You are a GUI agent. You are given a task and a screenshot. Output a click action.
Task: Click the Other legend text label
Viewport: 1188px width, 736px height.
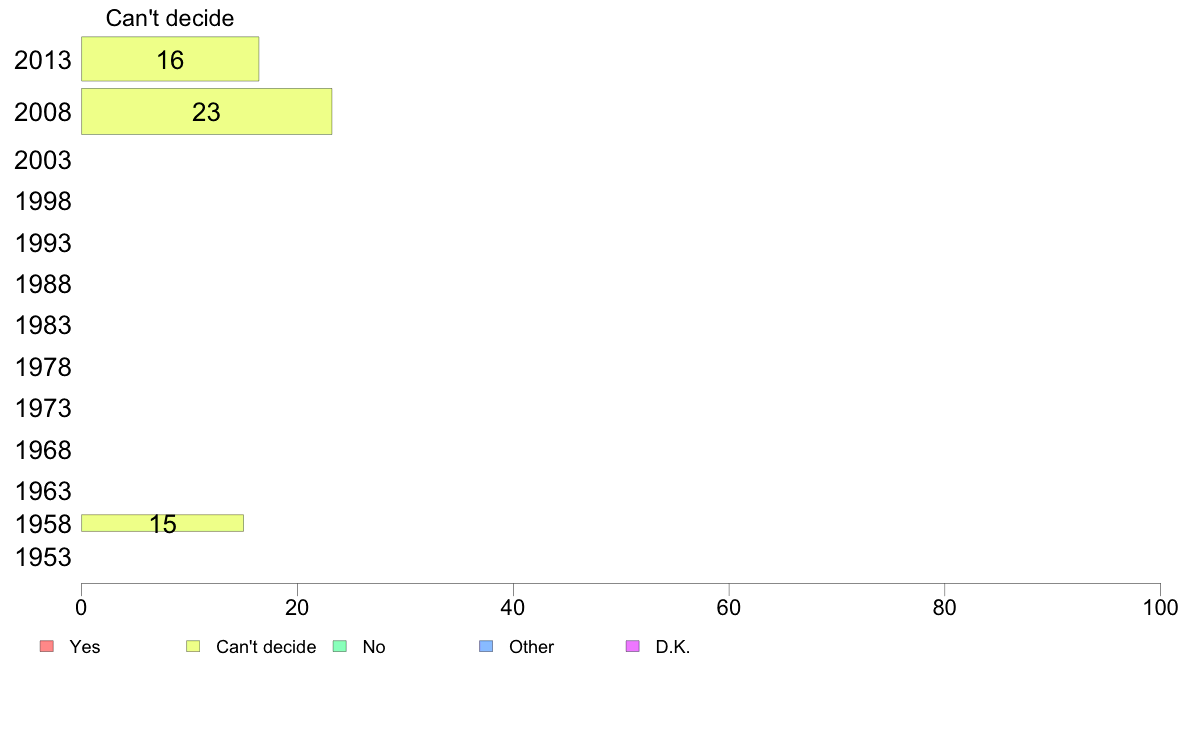click(x=531, y=647)
